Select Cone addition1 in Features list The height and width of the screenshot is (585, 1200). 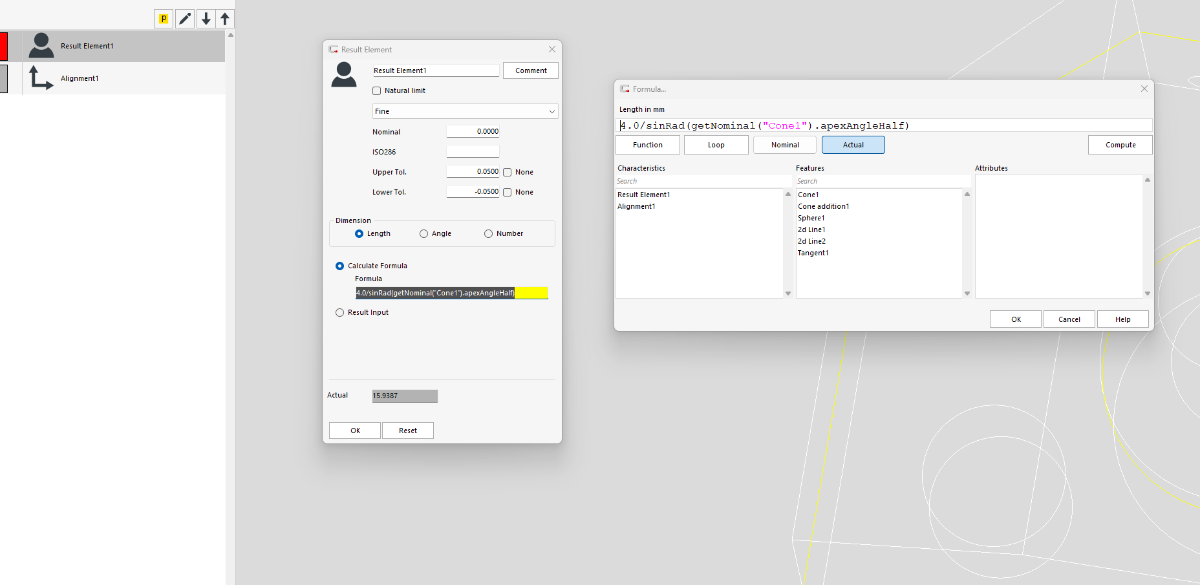[x=823, y=206]
